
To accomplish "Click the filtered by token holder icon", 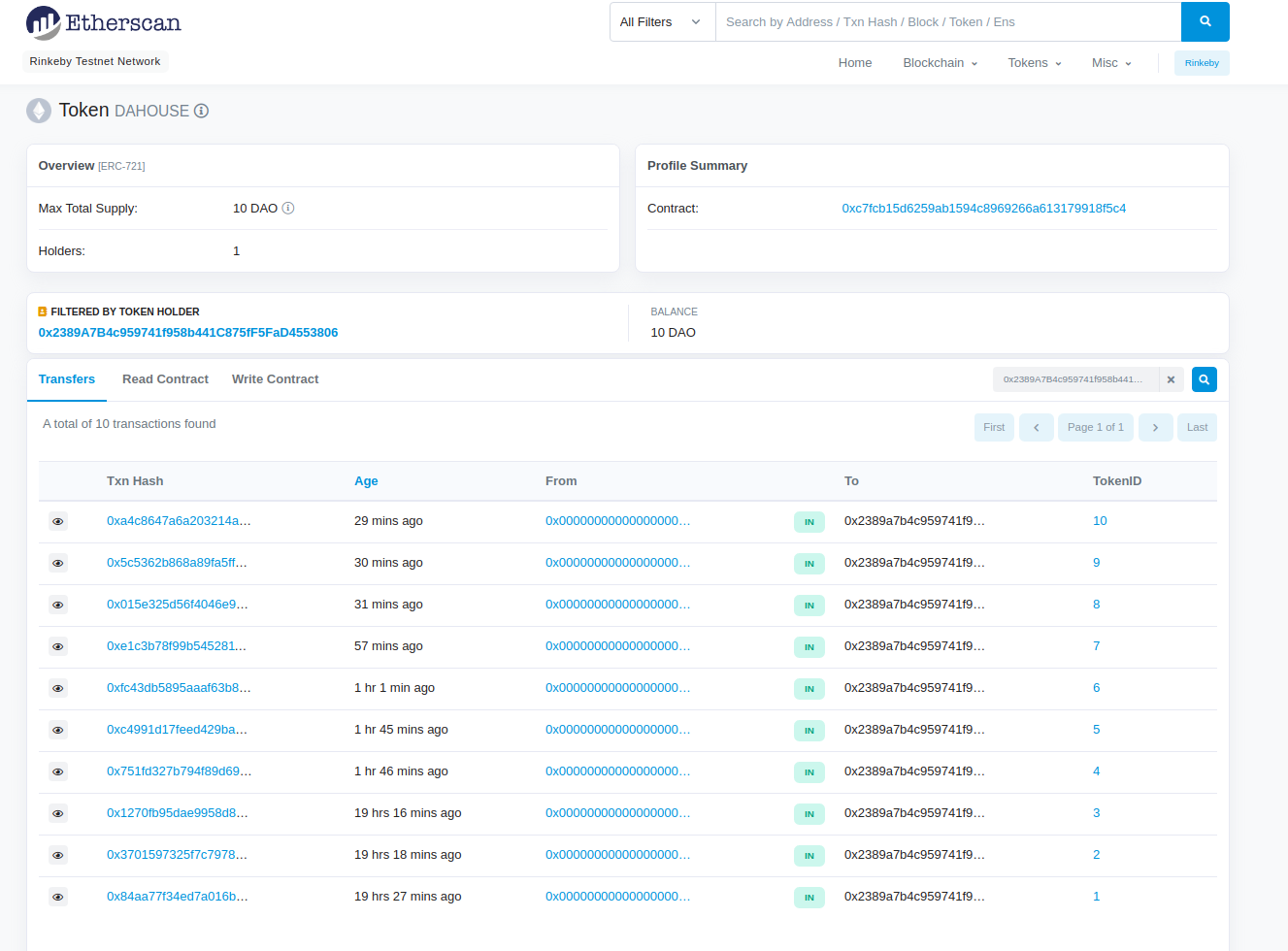I will [x=43, y=312].
